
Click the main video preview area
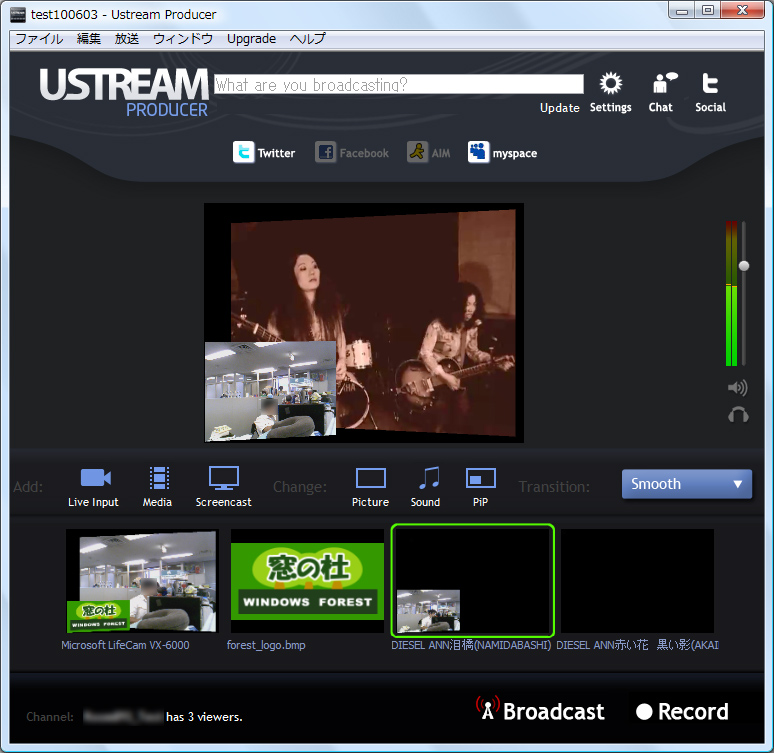(x=364, y=322)
